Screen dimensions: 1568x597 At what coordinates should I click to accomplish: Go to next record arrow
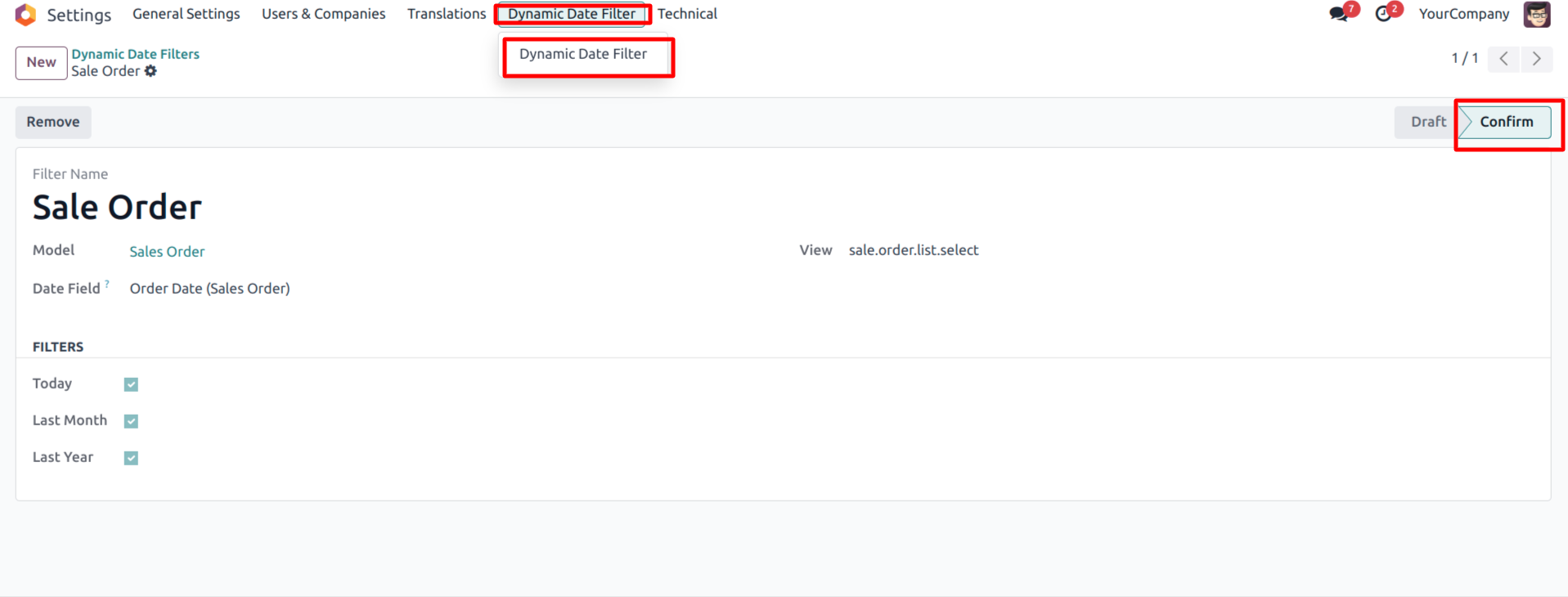tap(1537, 59)
